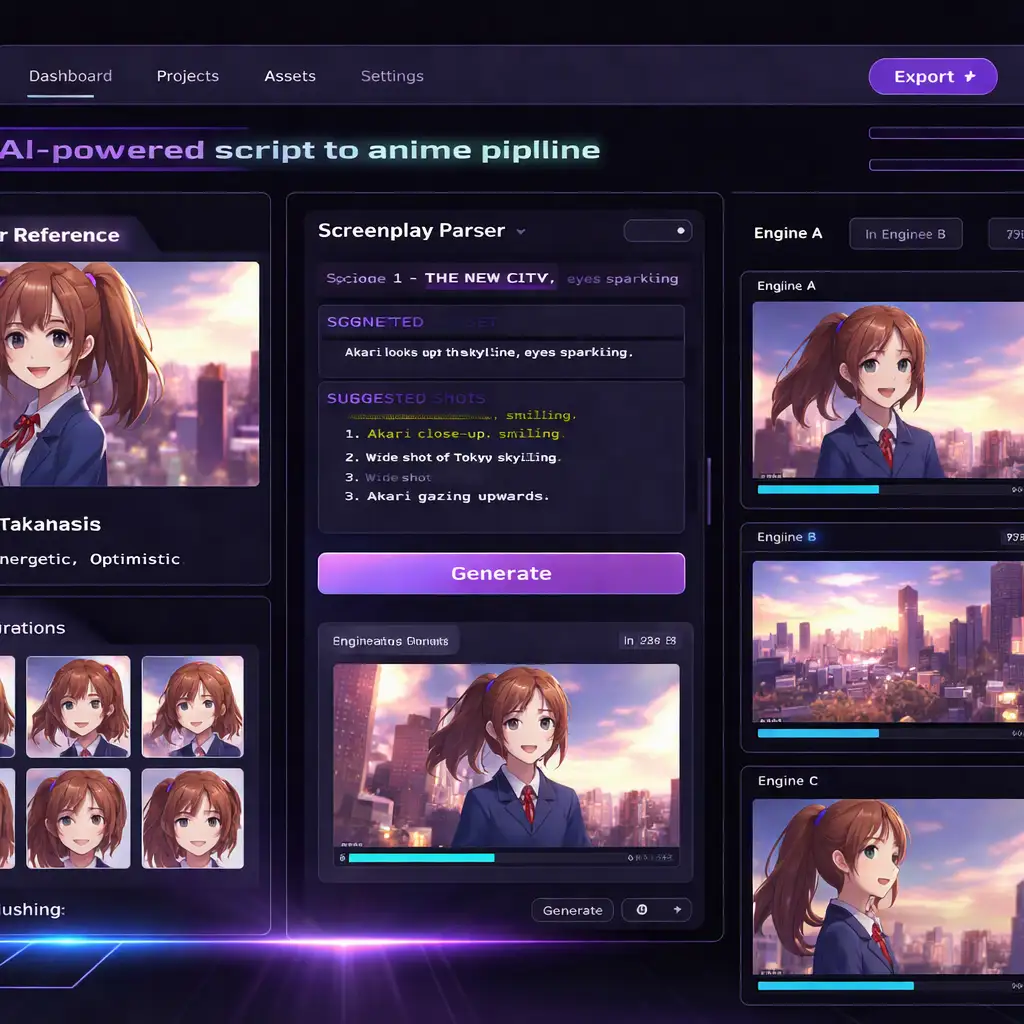
Task: Select the In Enginee B tab
Action: point(905,234)
